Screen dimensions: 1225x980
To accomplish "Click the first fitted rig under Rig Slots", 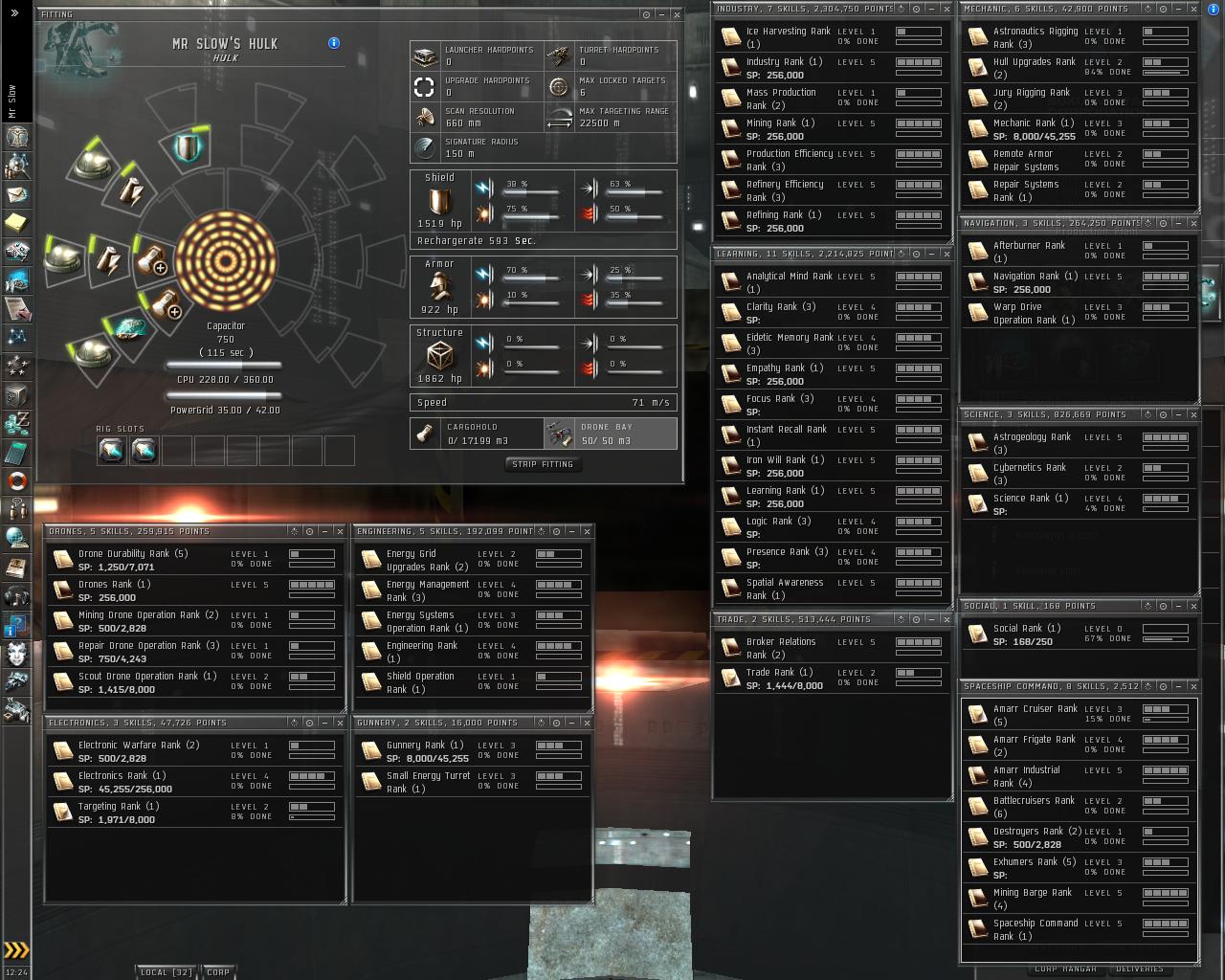I will pos(112,450).
